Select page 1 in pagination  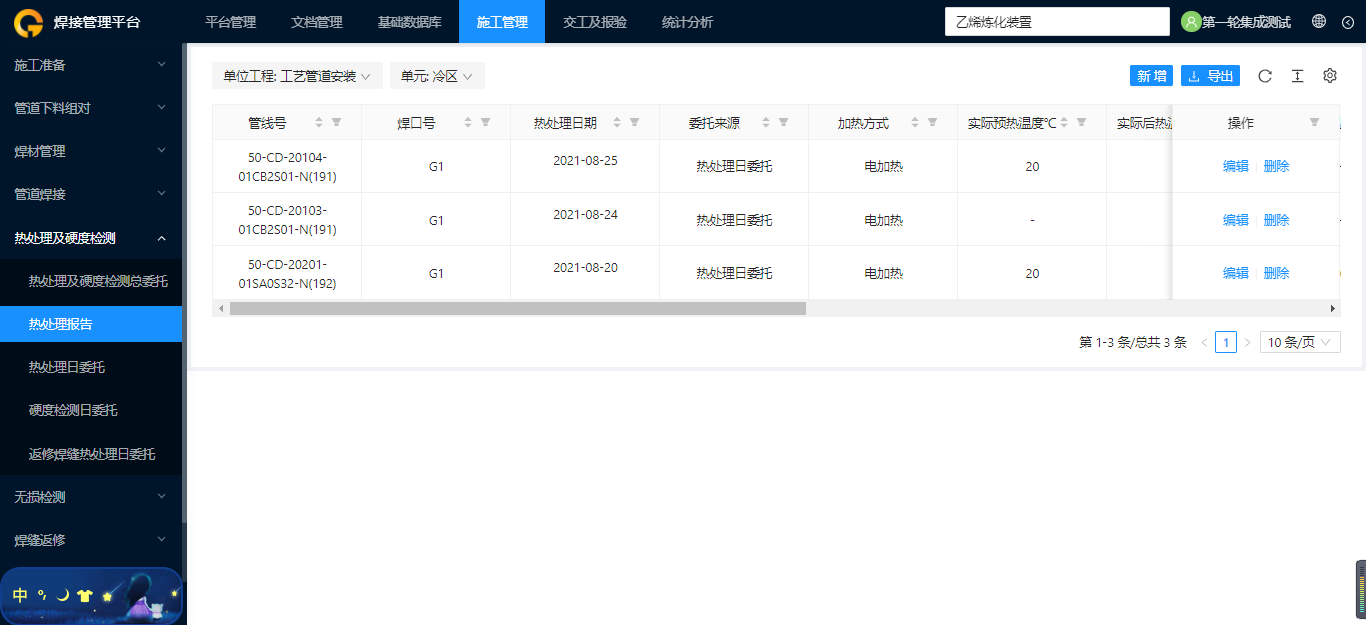(x=1226, y=342)
